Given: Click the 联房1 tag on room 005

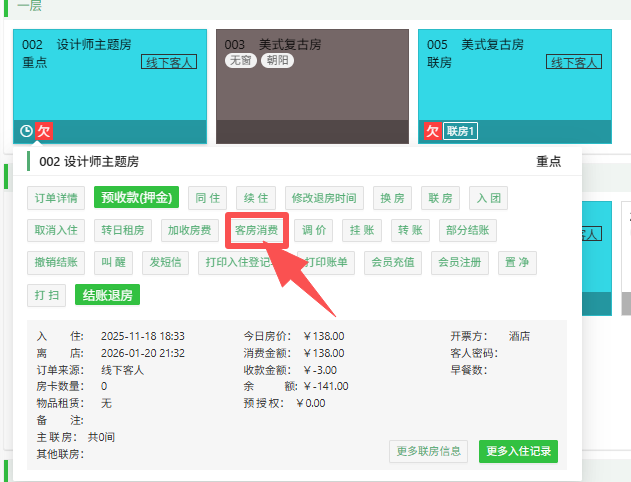Looking at the screenshot, I should [x=460, y=131].
